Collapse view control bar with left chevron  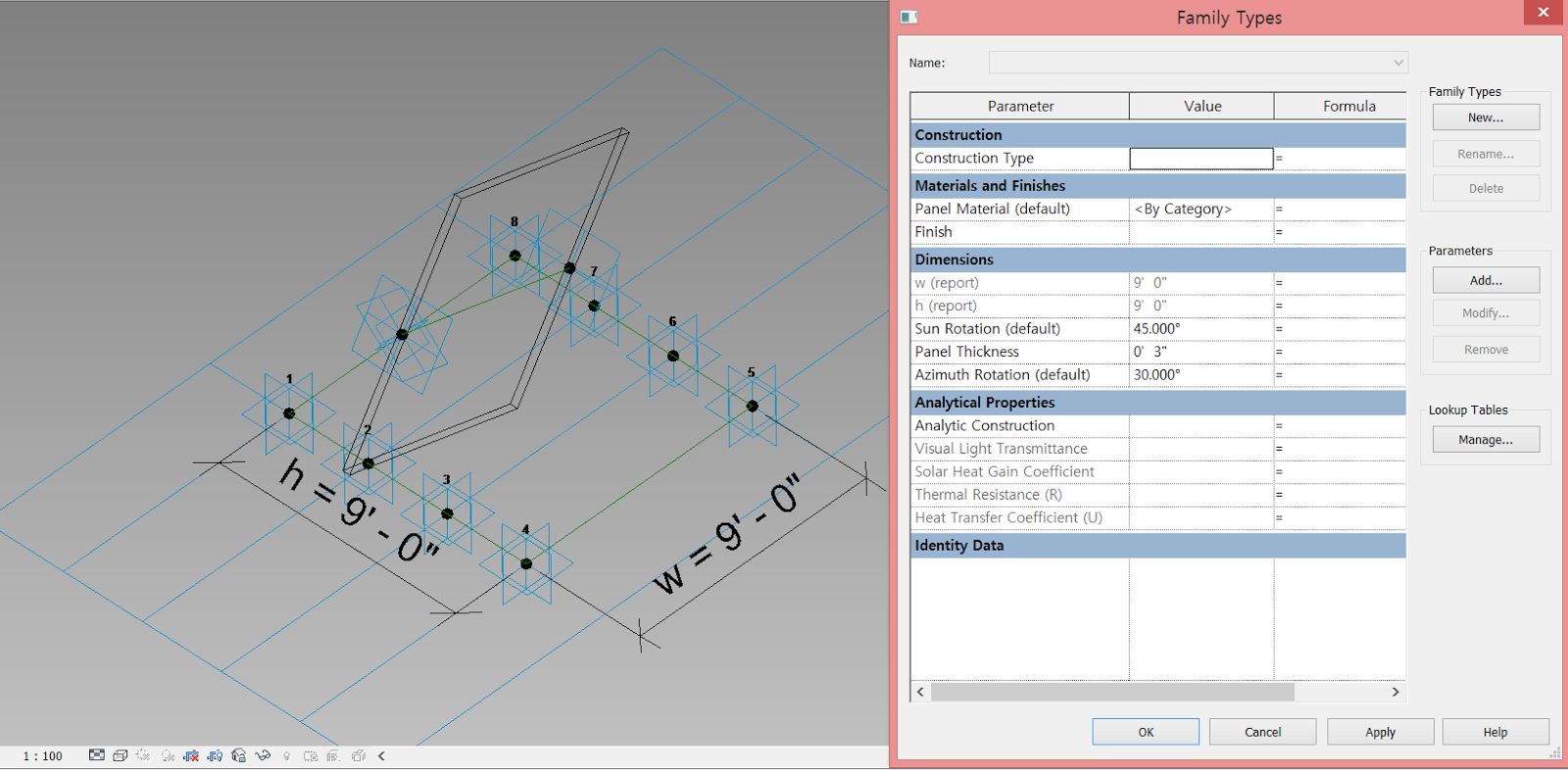[381, 755]
